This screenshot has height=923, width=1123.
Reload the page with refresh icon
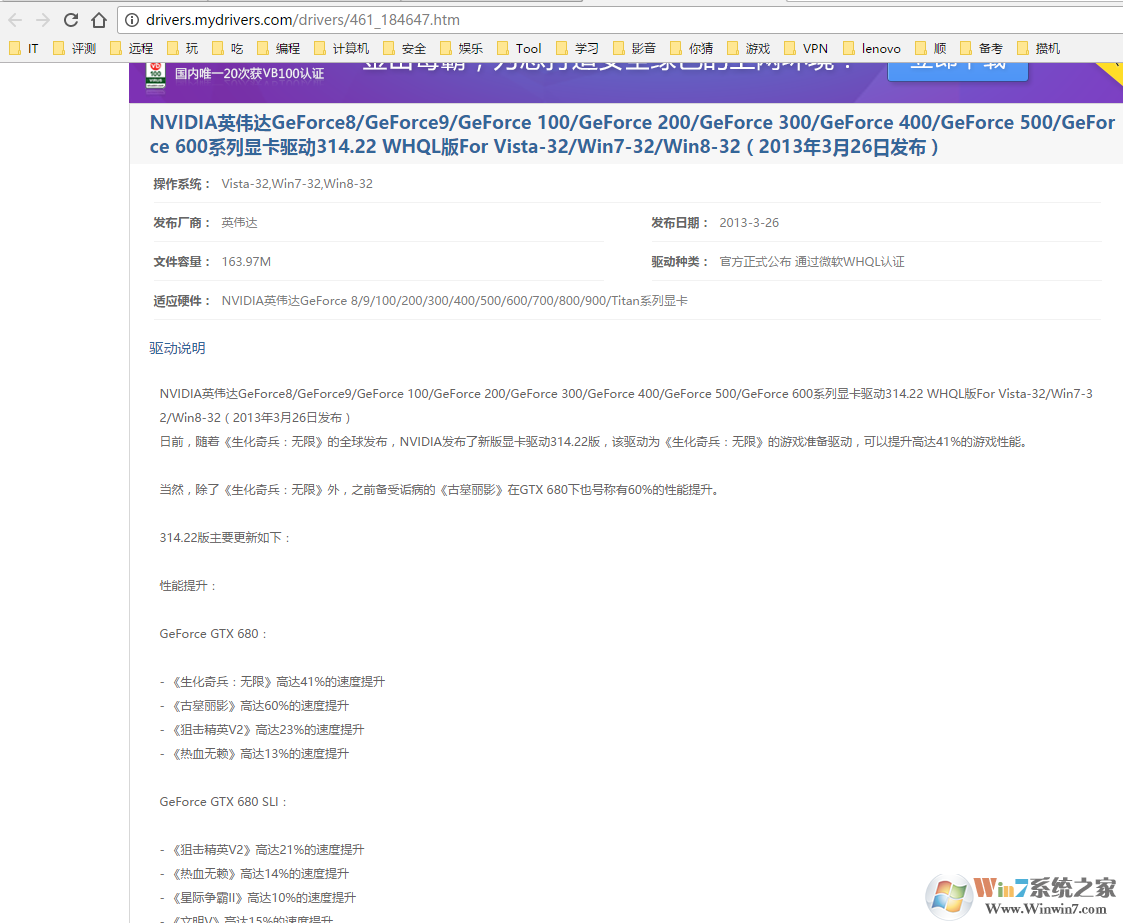[71, 20]
